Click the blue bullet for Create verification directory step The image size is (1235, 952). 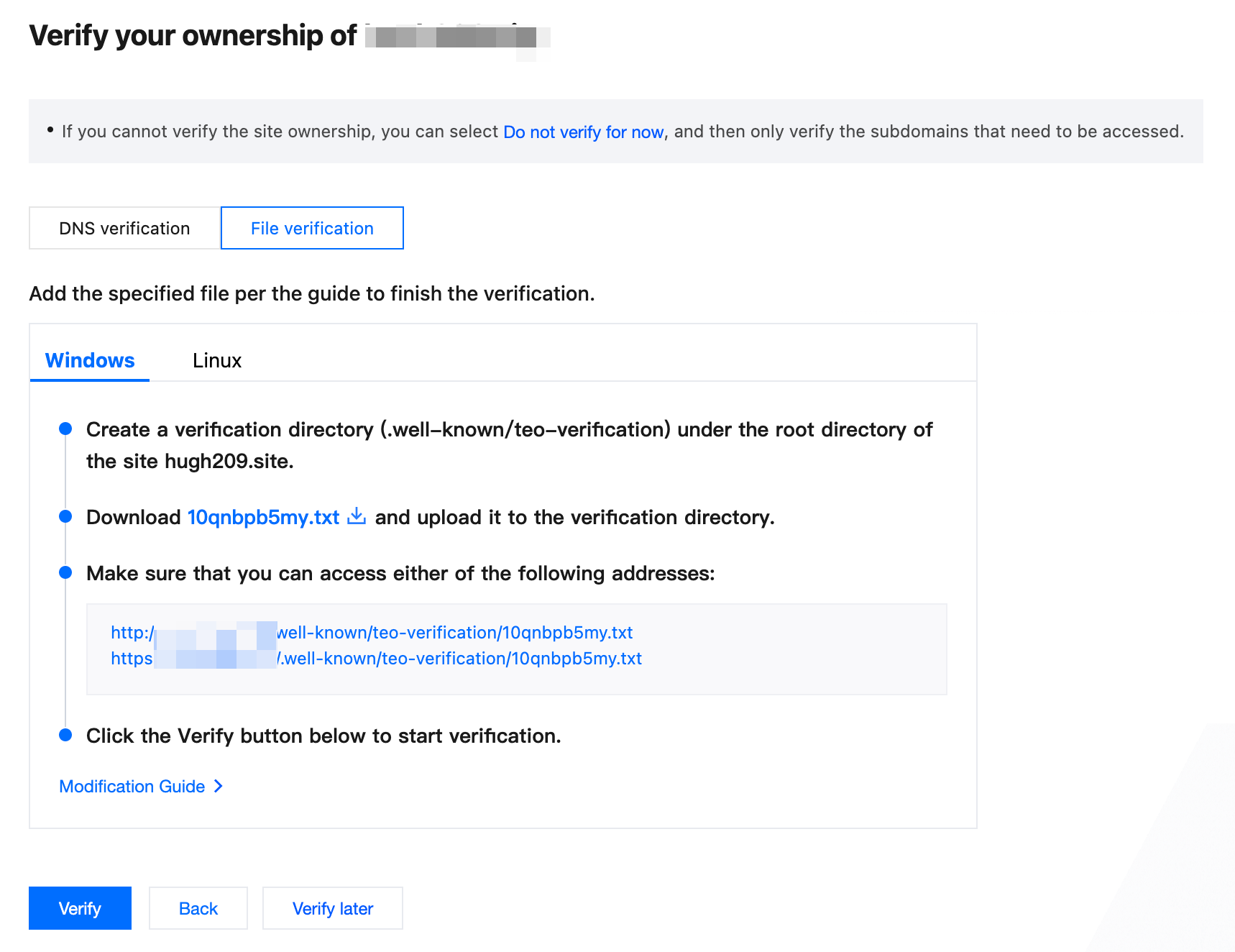[65, 429]
